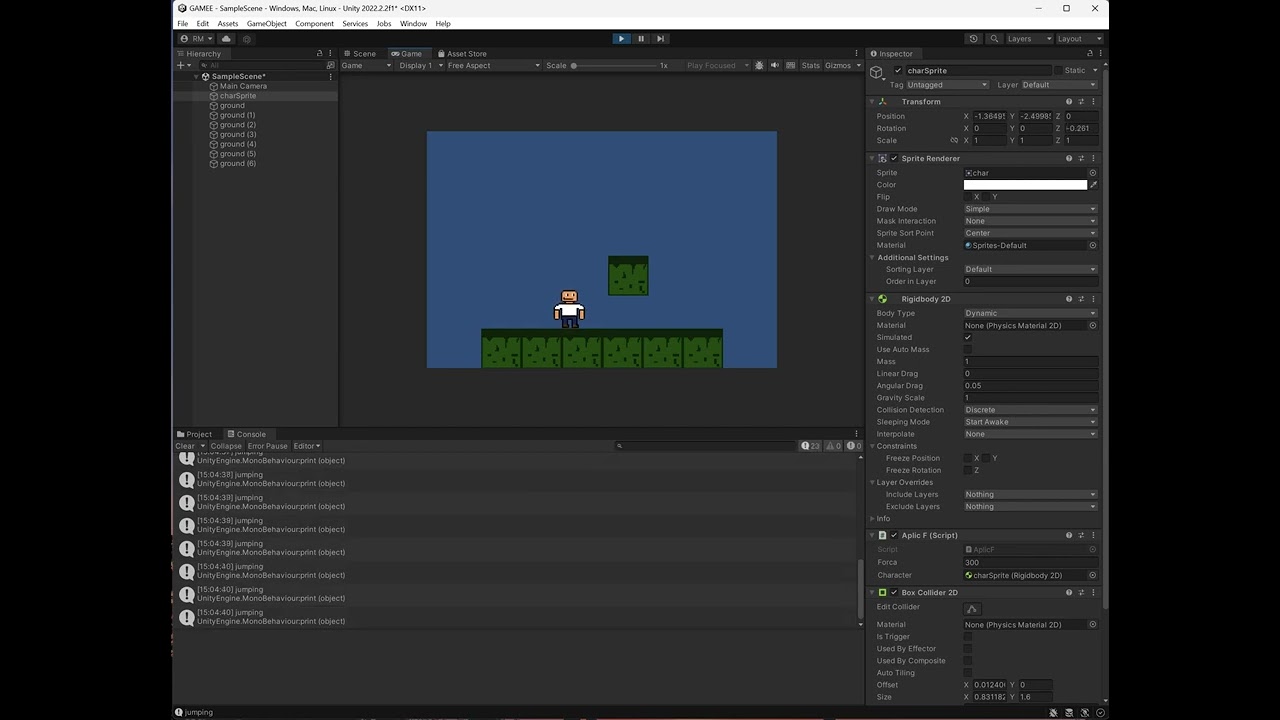Open the Sprite Renderer color swatch
1280x720 pixels.
click(1025, 184)
